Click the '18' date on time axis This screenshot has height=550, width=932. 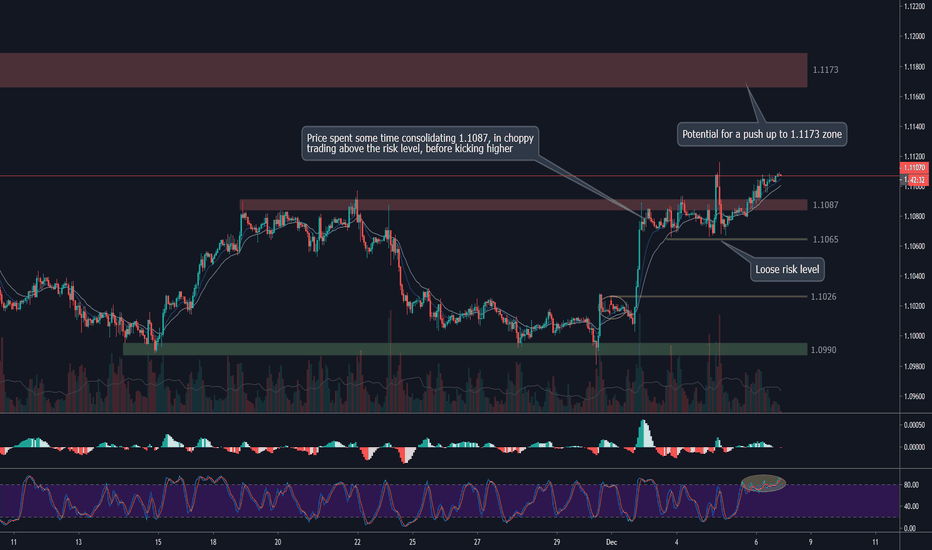[x=213, y=542]
